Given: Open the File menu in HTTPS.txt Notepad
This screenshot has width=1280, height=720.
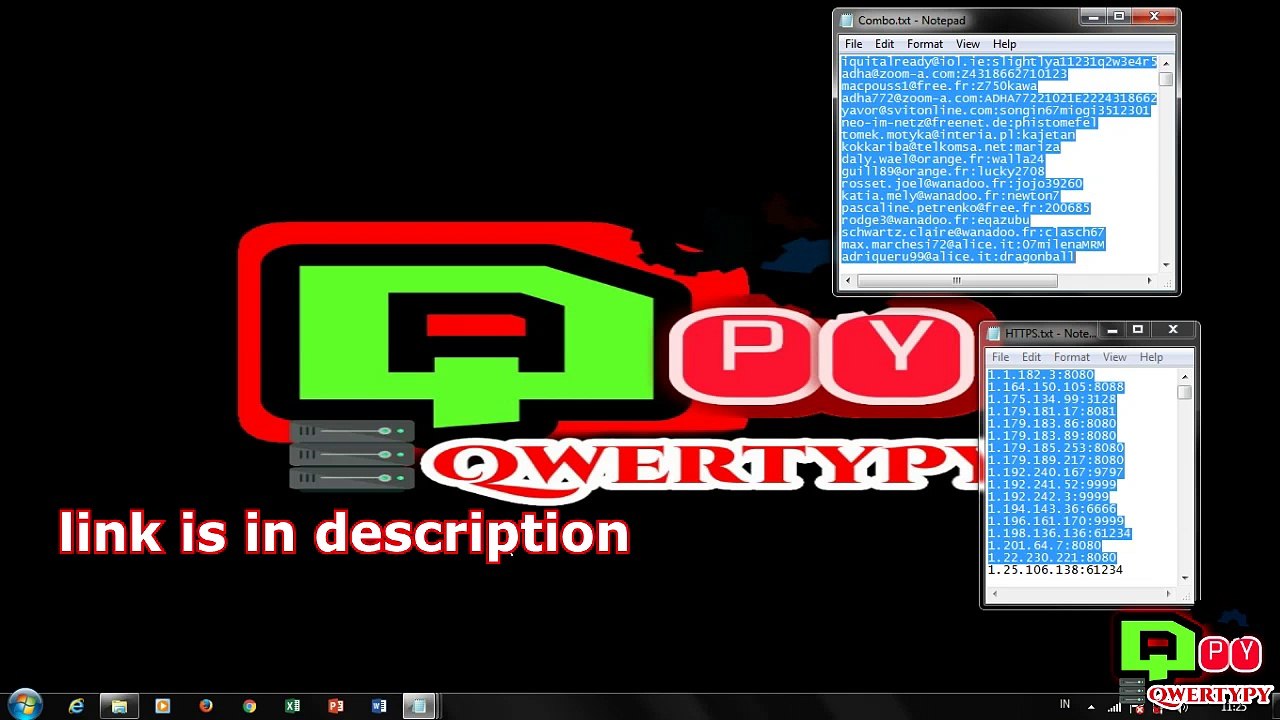Looking at the screenshot, I should click(x=1000, y=357).
